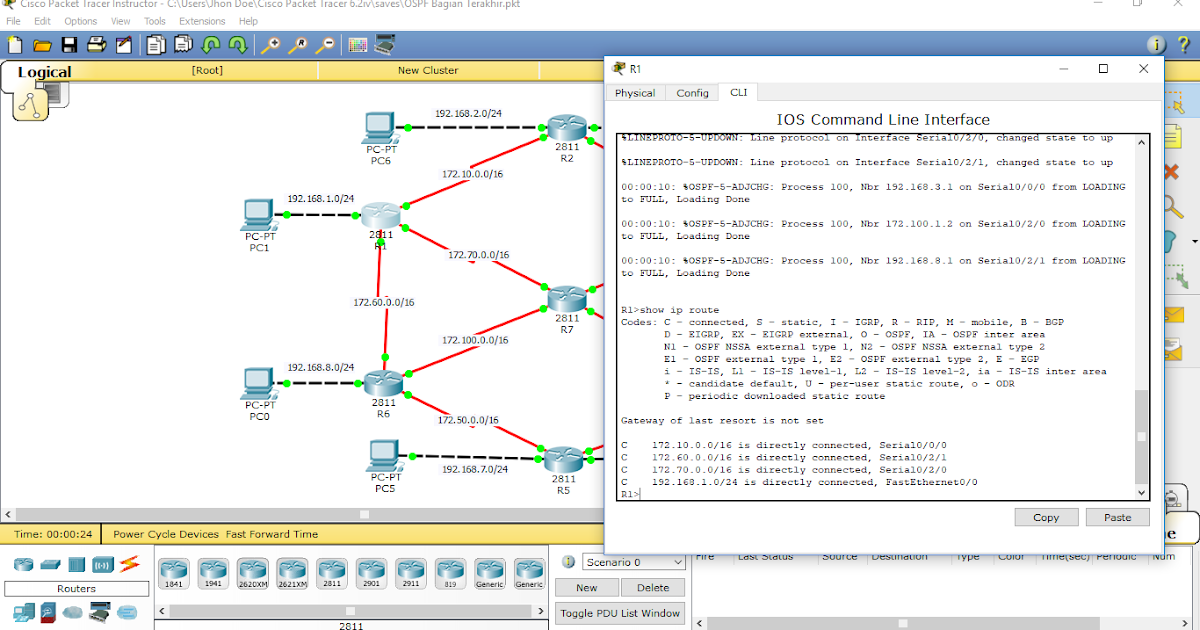This screenshot has height=630, width=1200.
Task: Toggle the PDU List Window
Action: point(620,611)
